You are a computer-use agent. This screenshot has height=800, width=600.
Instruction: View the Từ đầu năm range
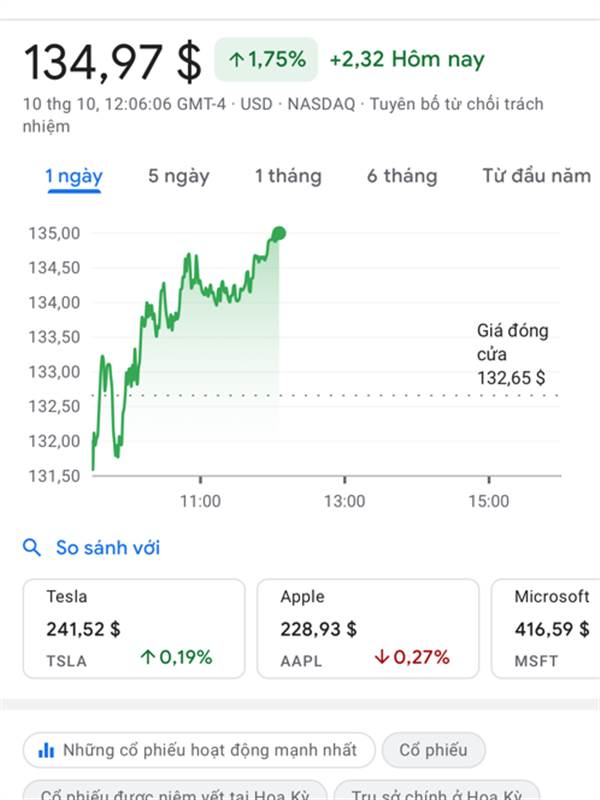pos(537,177)
